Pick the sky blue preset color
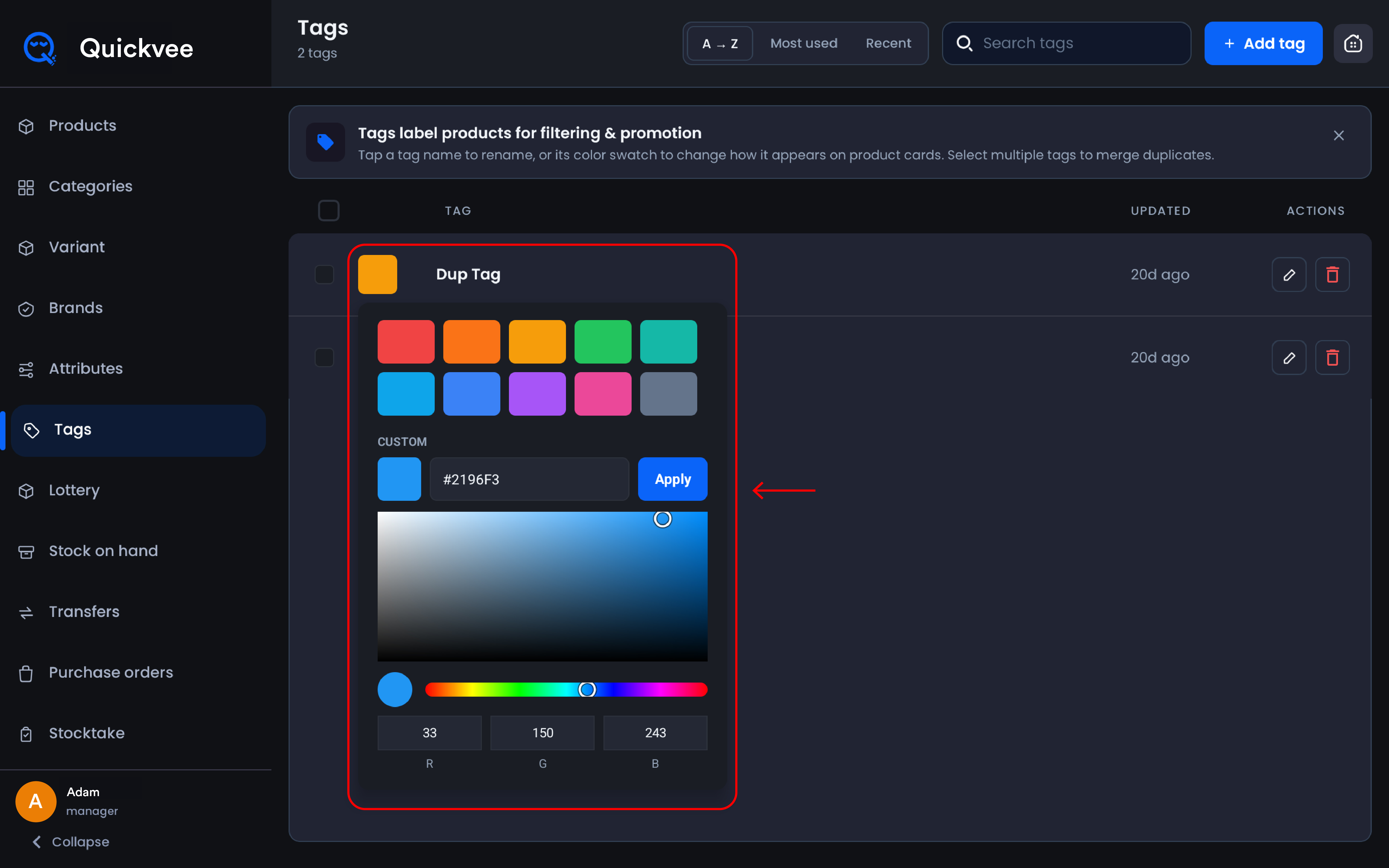Image resolution: width=1389 pixels, height=868 pixels. [406, 394]
